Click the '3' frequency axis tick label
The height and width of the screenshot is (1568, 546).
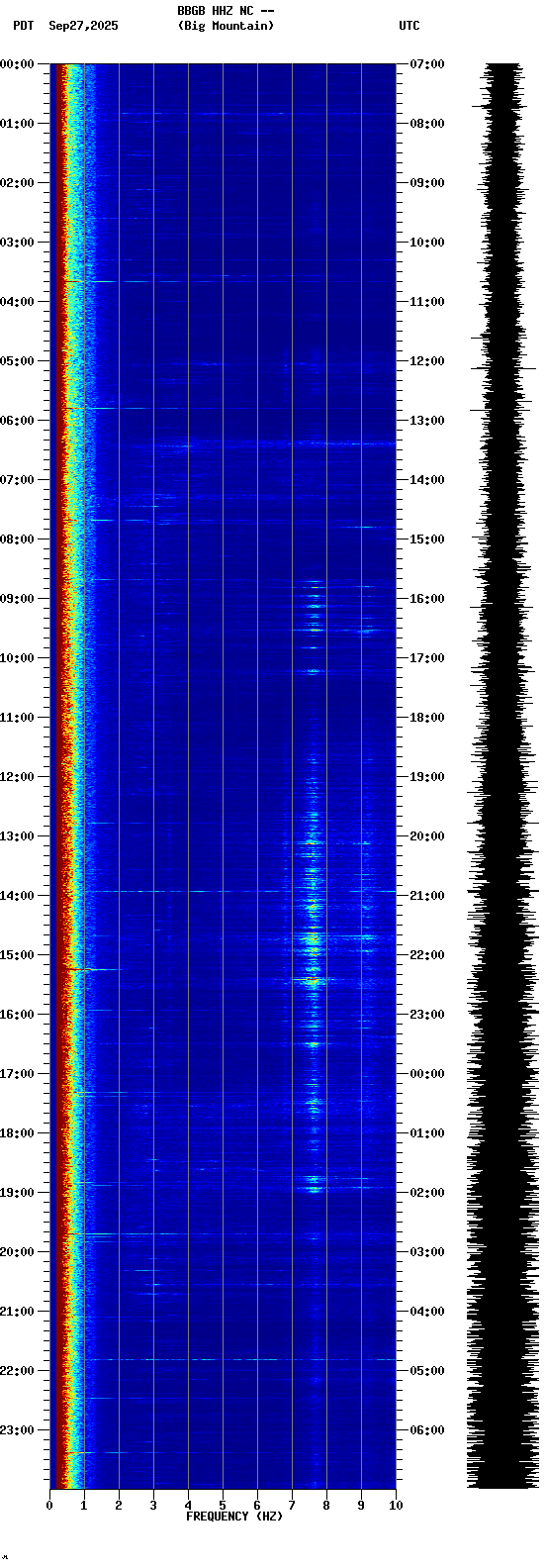click(153, 1506)
